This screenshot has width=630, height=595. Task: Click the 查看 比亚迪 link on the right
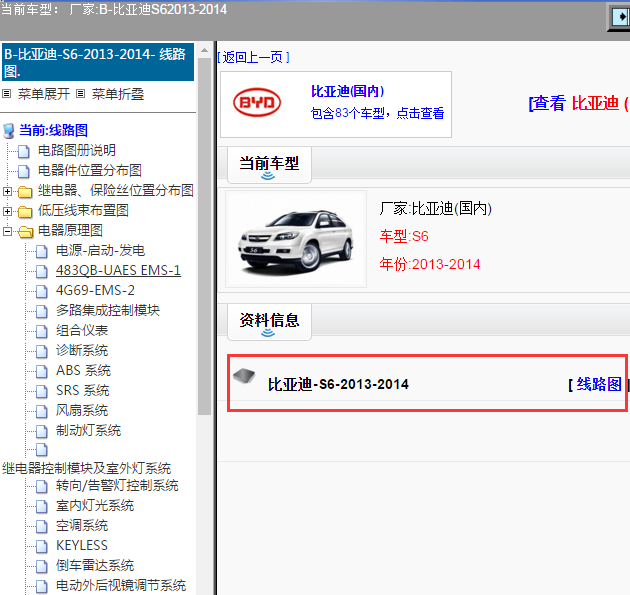point(579,103)
